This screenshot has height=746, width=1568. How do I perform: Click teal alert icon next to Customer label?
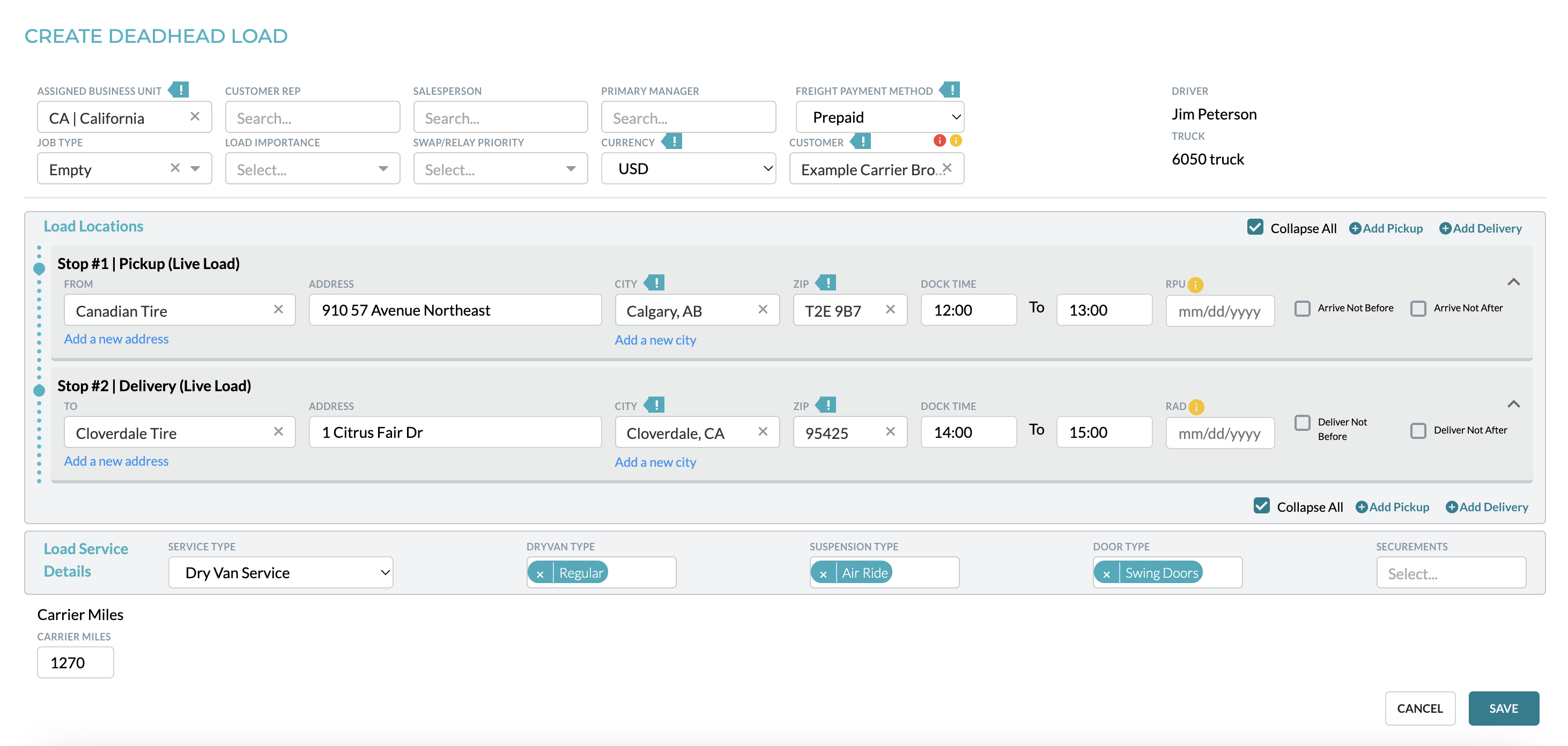[861, 141]
